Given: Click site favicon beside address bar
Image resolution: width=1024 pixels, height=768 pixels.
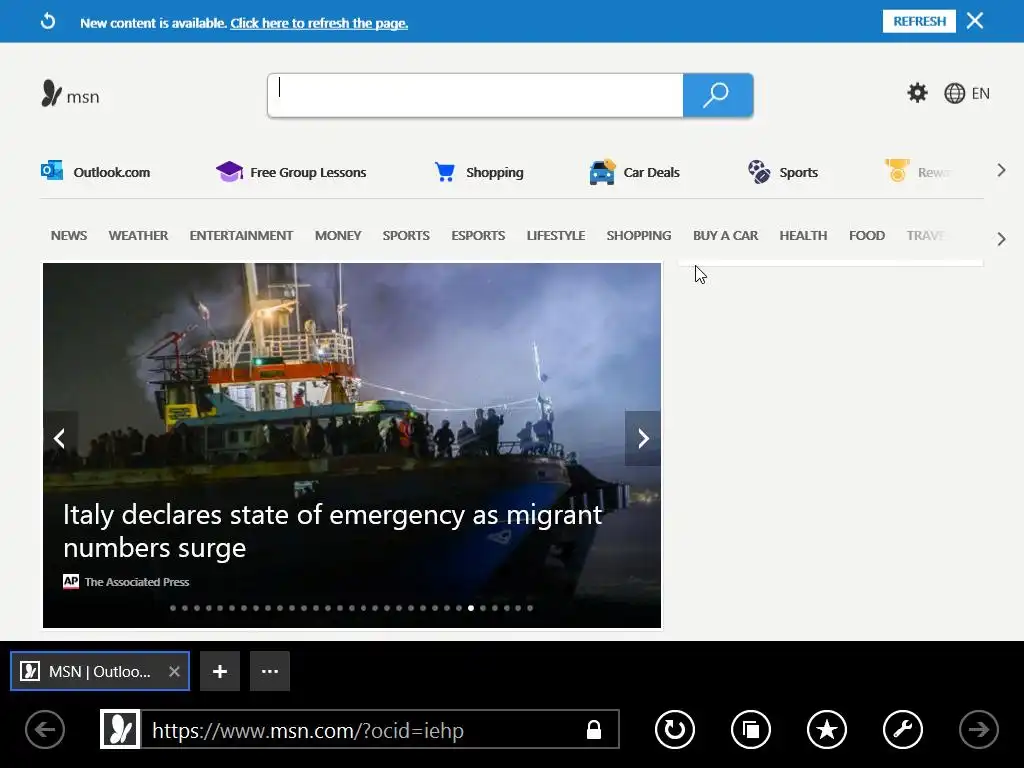Looking at the screenshot, I should point(120,729).
